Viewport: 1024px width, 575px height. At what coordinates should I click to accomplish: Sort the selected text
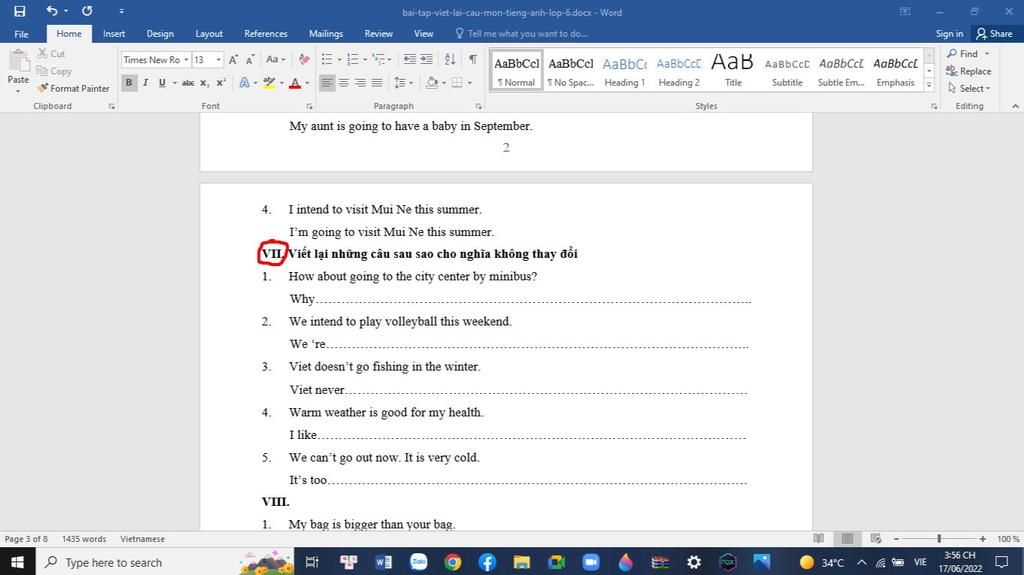coord(450,59)
